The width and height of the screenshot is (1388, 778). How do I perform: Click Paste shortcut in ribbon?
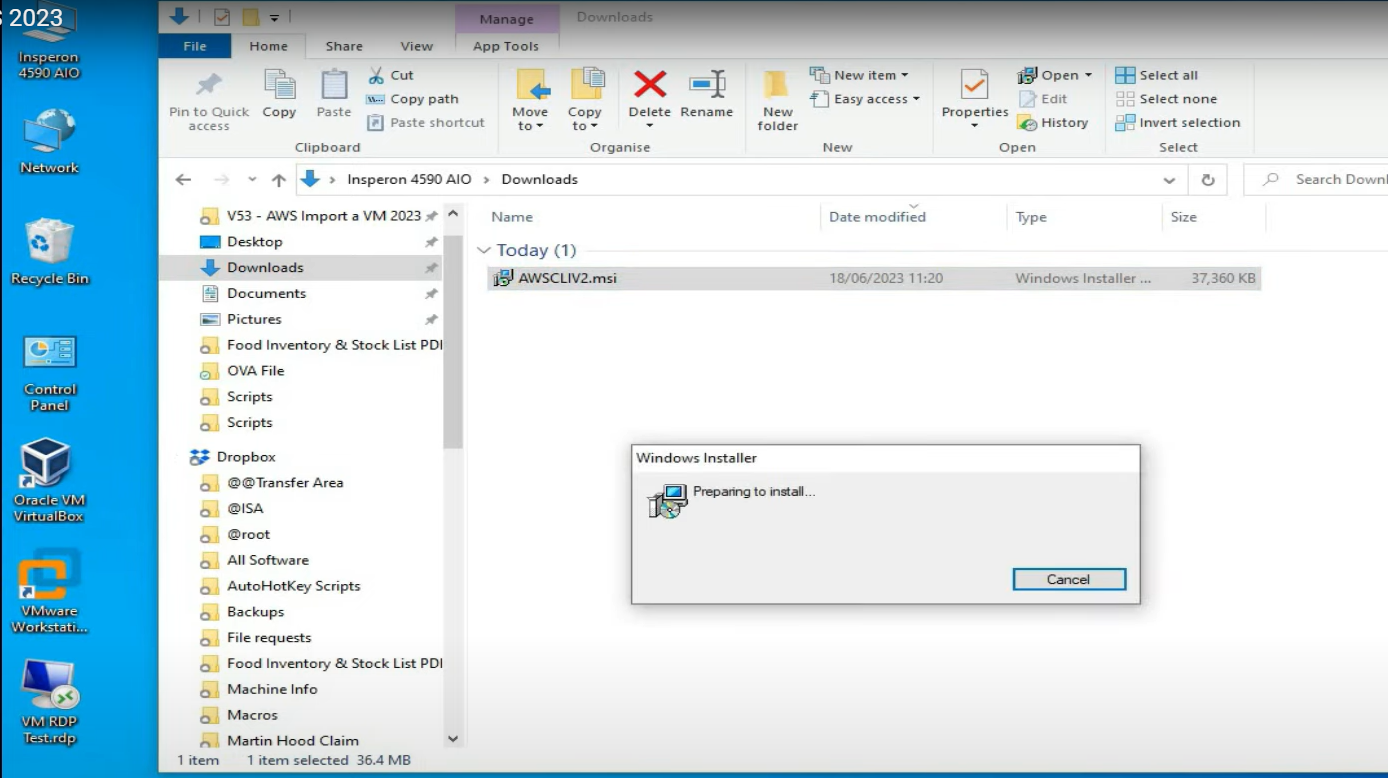[x=426, y=123]
